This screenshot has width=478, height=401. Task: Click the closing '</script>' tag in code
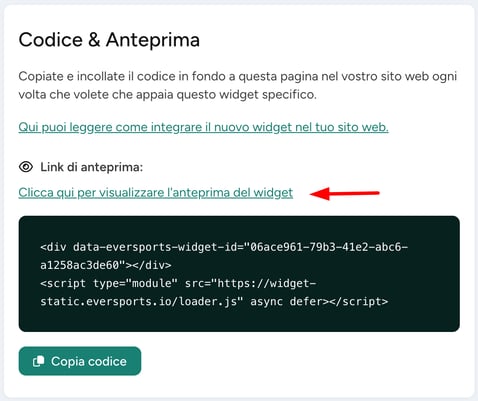pos(359,301)
